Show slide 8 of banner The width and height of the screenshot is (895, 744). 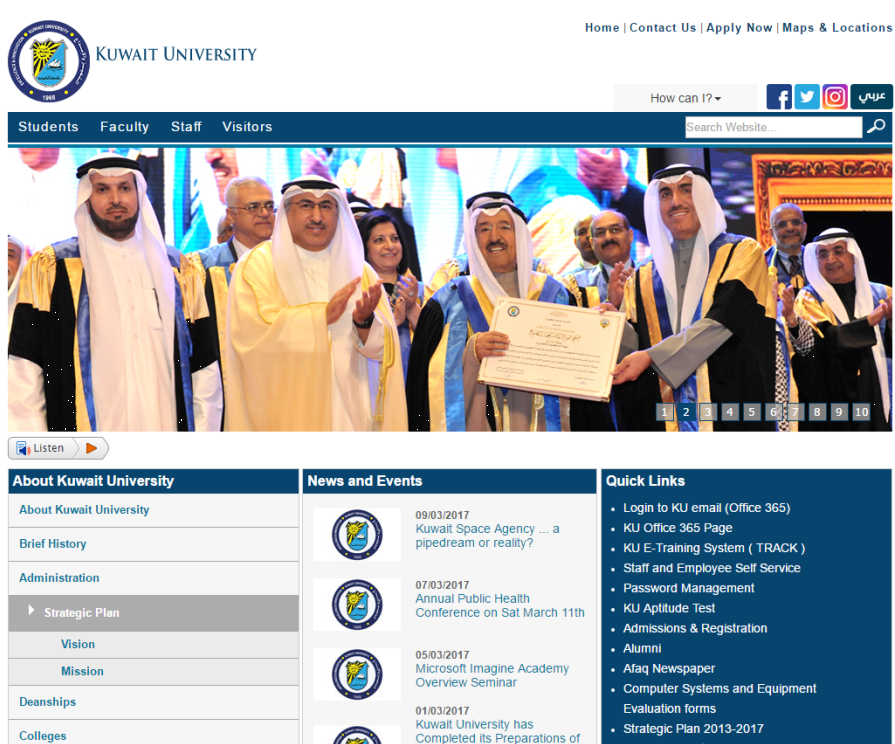(x=817, y=412)
